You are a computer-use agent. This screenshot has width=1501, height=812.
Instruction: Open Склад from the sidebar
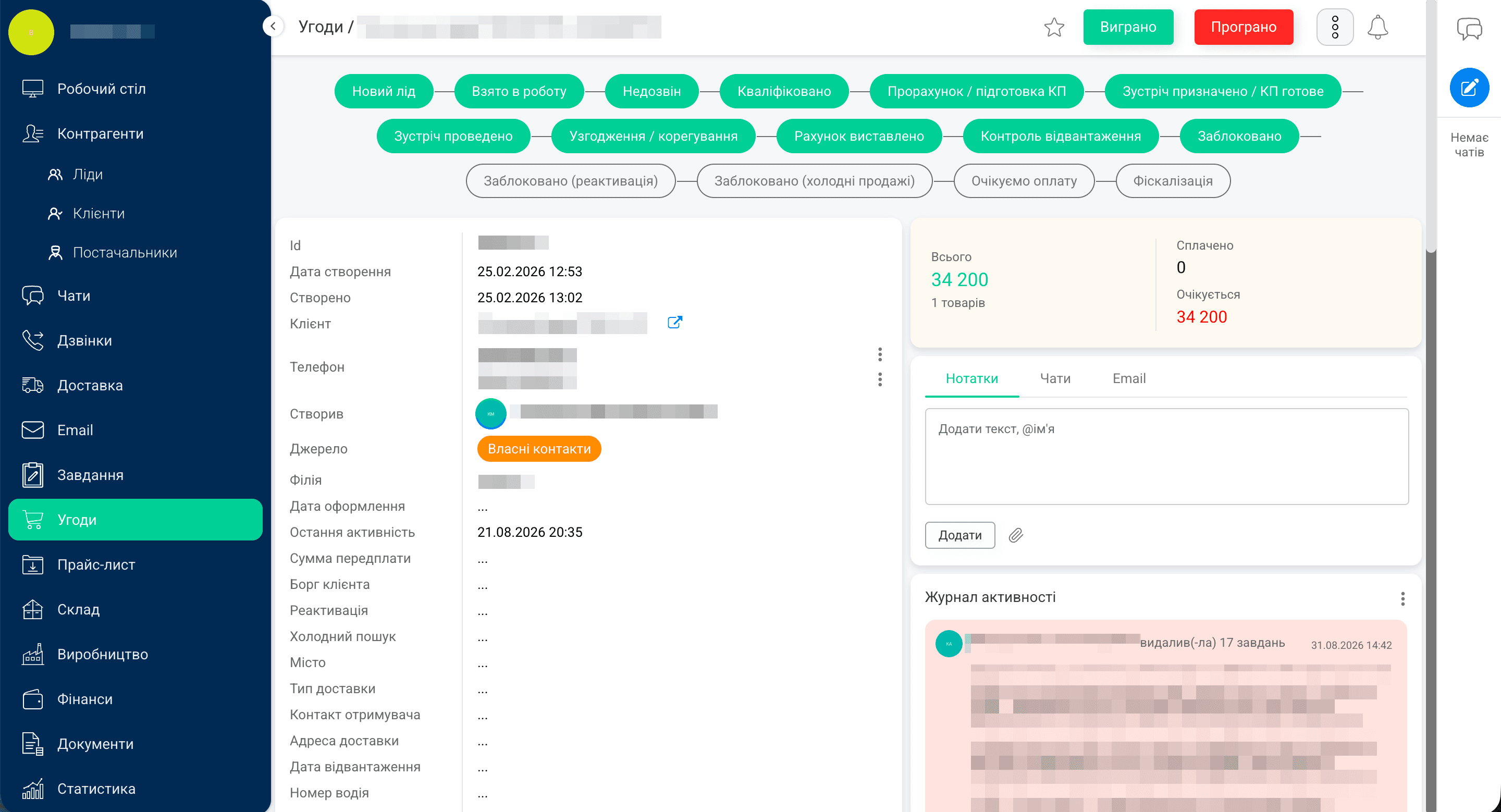tap(135, 609)
